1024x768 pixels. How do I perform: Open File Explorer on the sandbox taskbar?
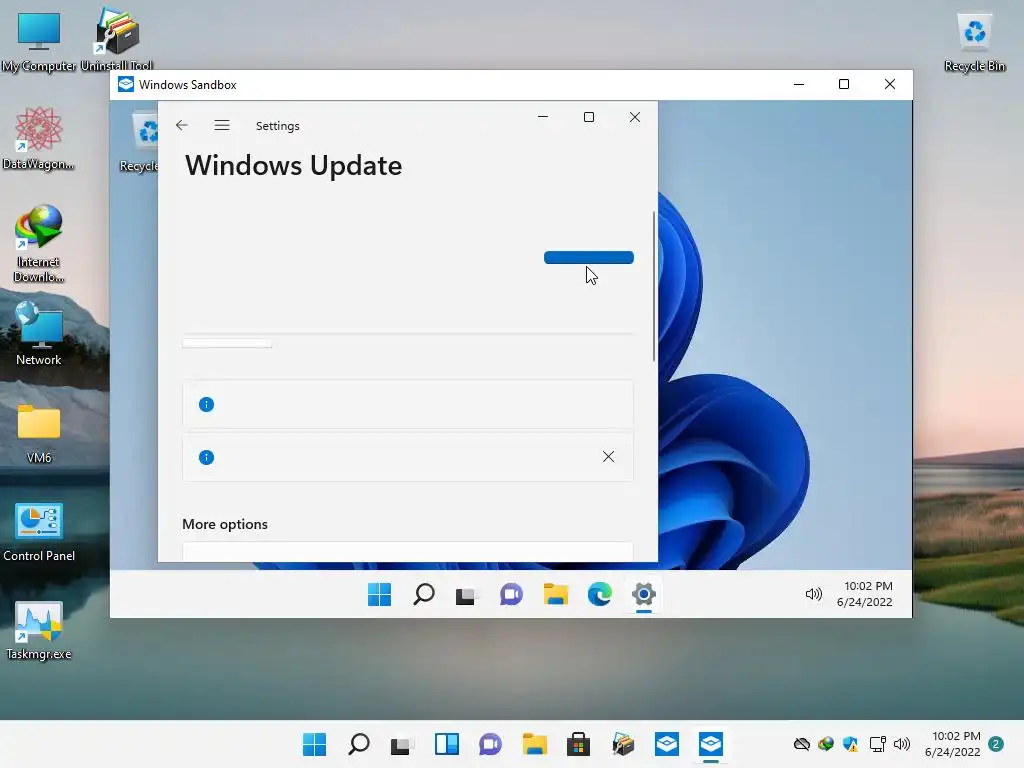555,594
